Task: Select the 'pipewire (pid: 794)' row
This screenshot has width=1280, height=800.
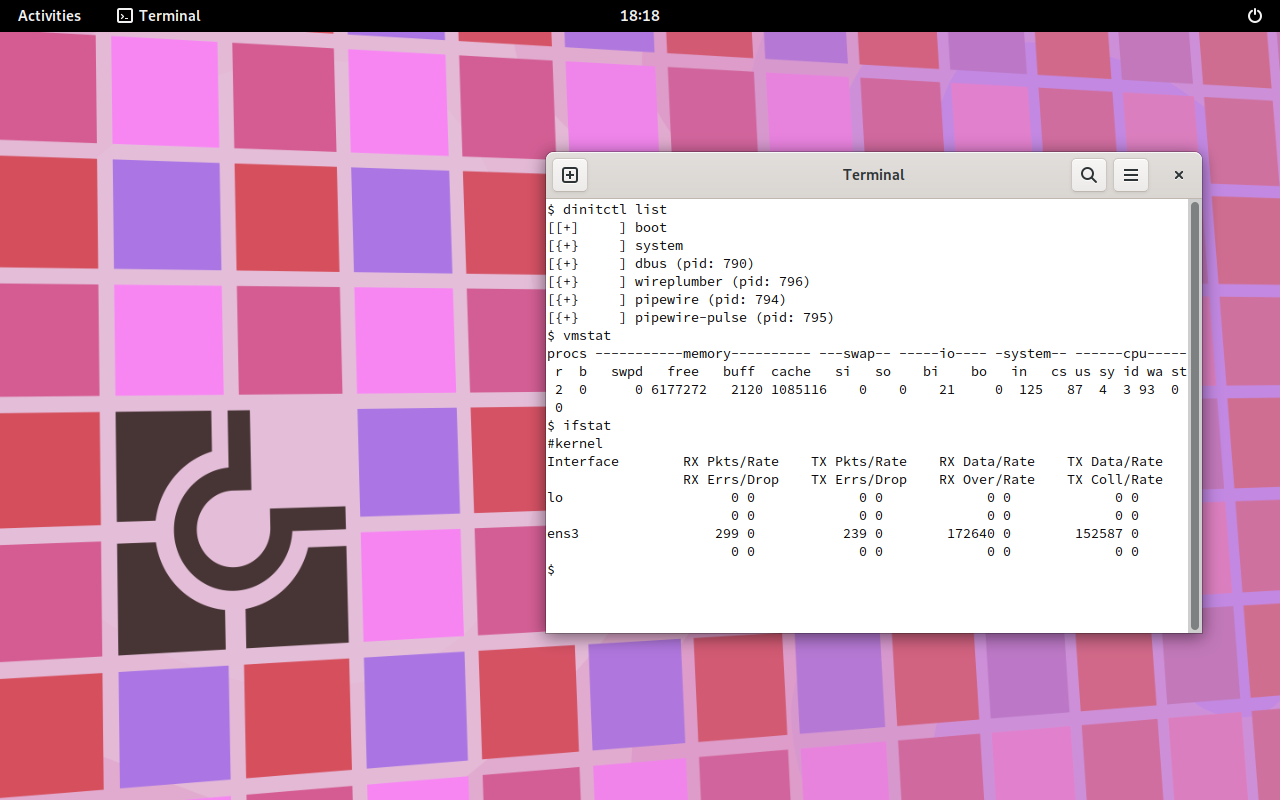Action: click(x=667, y=300)
